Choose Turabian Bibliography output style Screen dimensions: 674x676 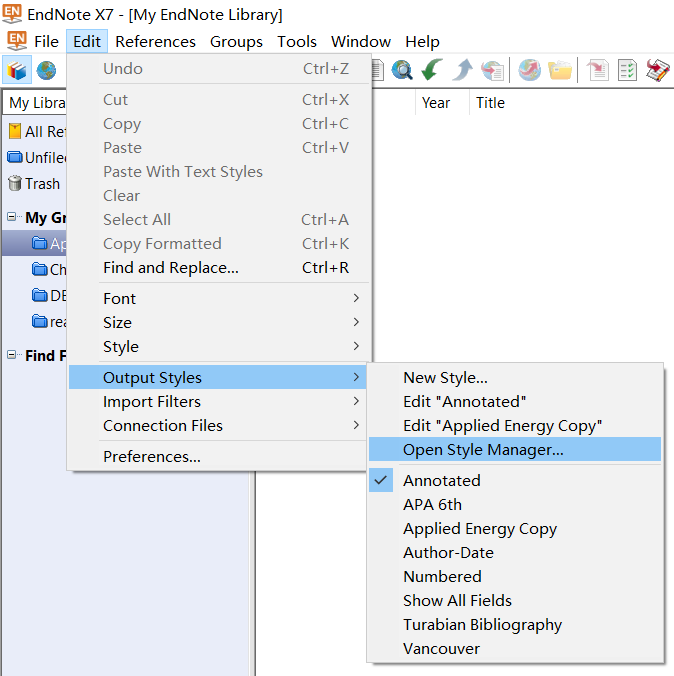click(x=515, y=625)
